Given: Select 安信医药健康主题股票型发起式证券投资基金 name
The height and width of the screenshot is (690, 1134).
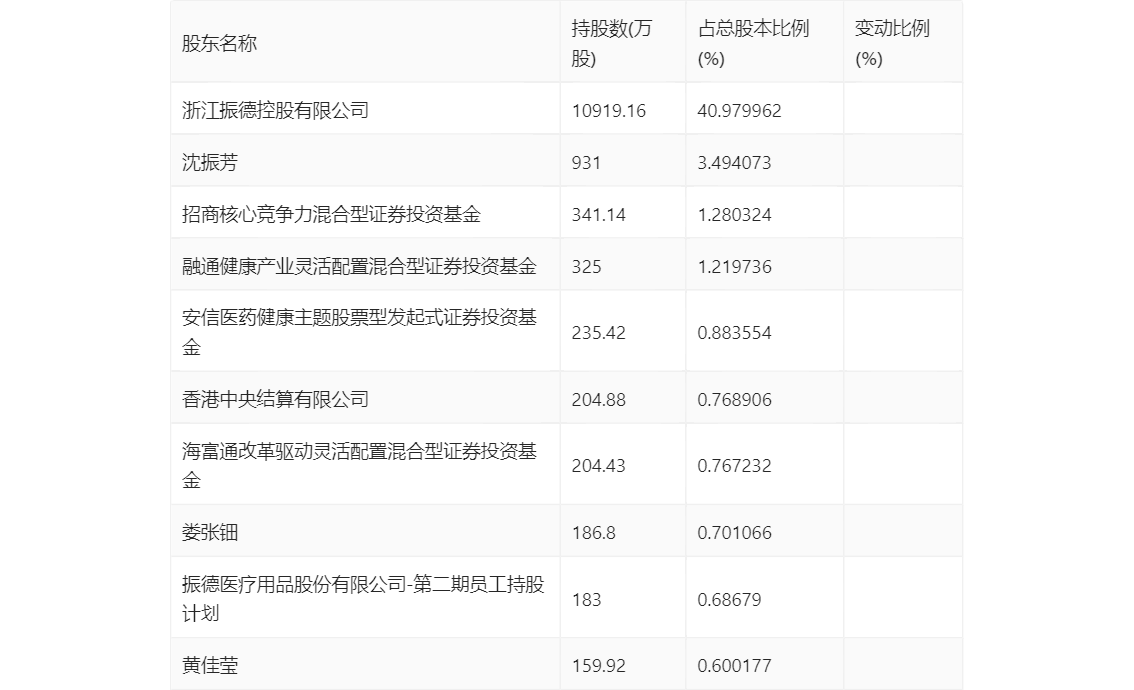Looking at the screenshot, I should (x=359, y=332).
